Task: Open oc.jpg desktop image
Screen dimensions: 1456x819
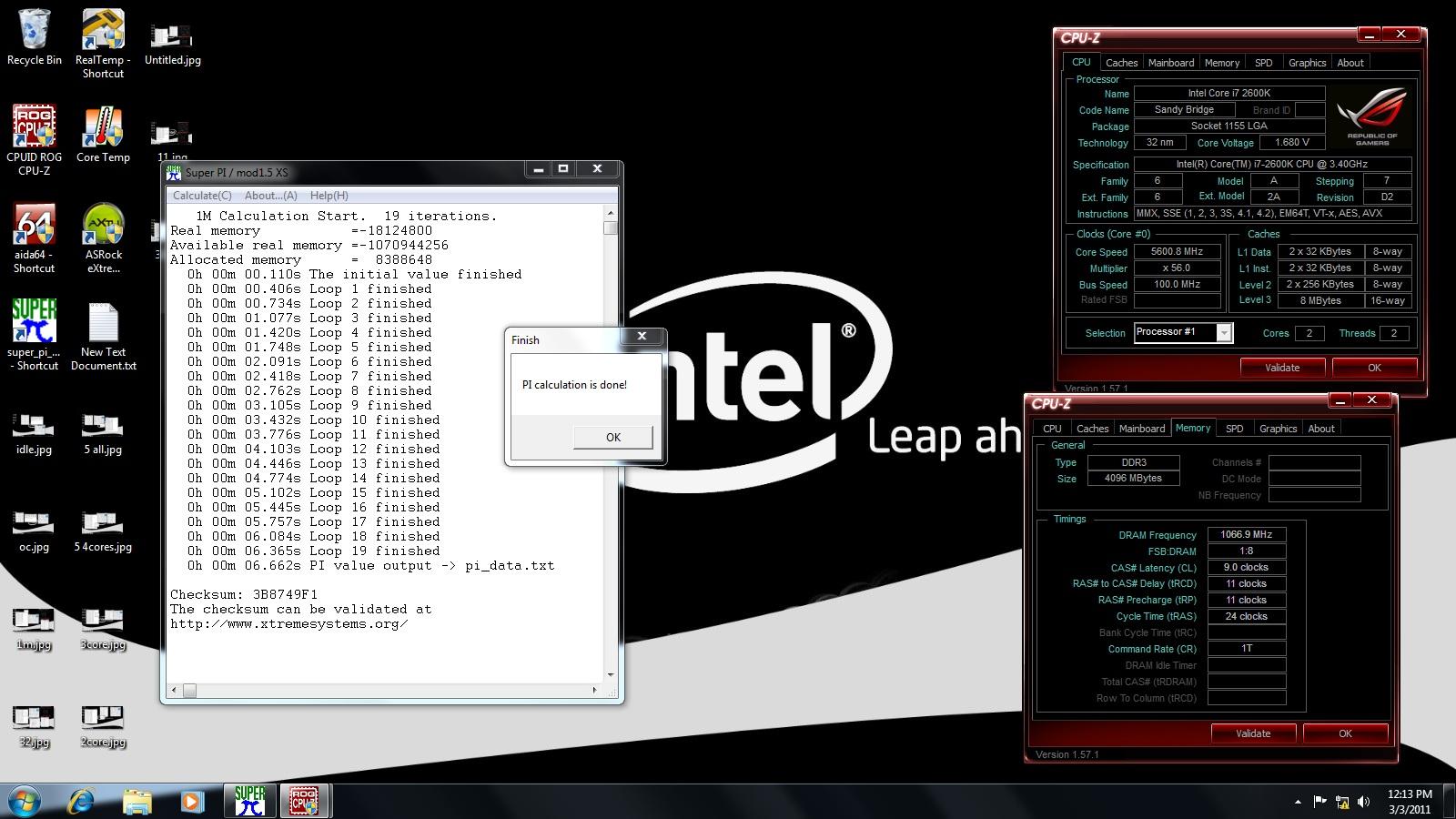Action: [x=35, y=531]
